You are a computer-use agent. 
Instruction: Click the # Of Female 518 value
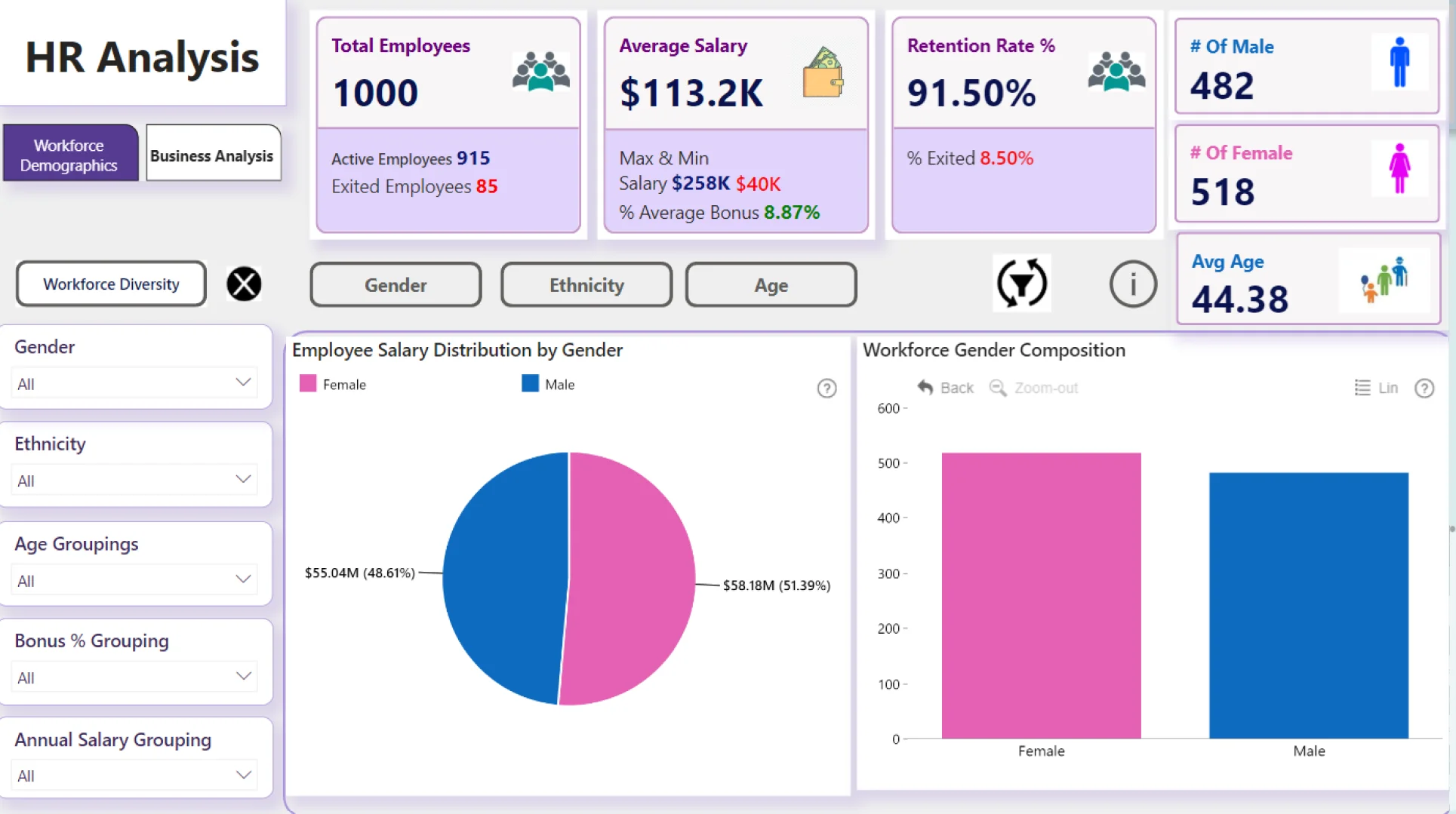1222,192
